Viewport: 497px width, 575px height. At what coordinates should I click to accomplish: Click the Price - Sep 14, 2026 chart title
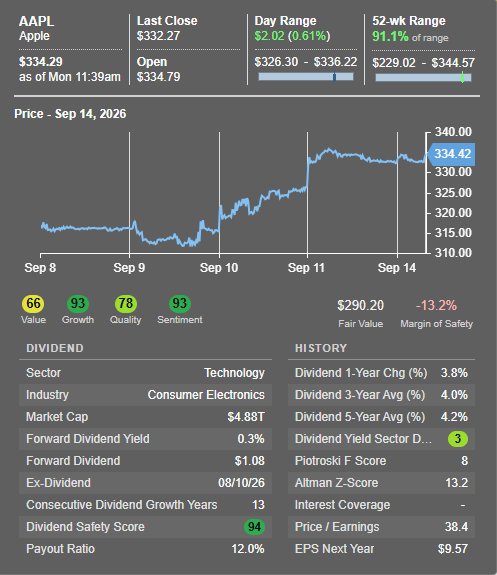point(70,114)
